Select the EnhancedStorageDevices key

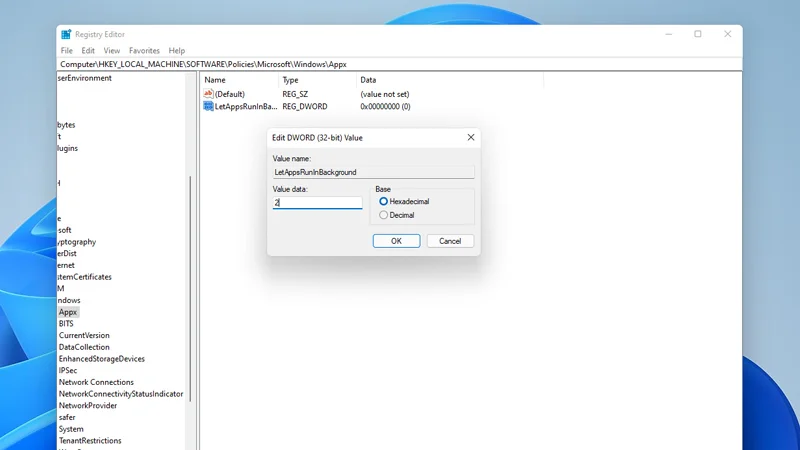point(102,359)
